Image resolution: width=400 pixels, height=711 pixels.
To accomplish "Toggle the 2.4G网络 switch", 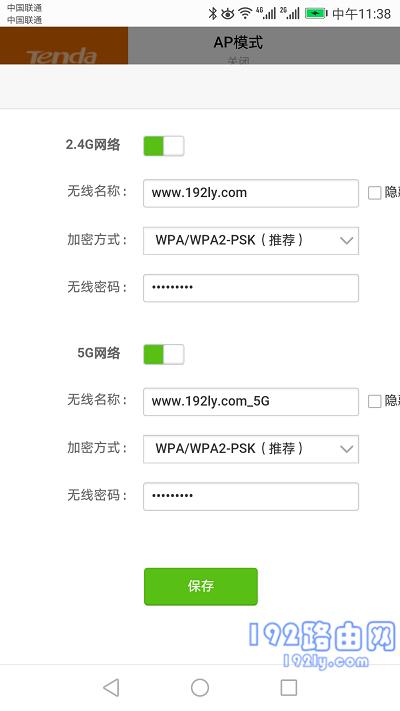I will click(164, 146).
